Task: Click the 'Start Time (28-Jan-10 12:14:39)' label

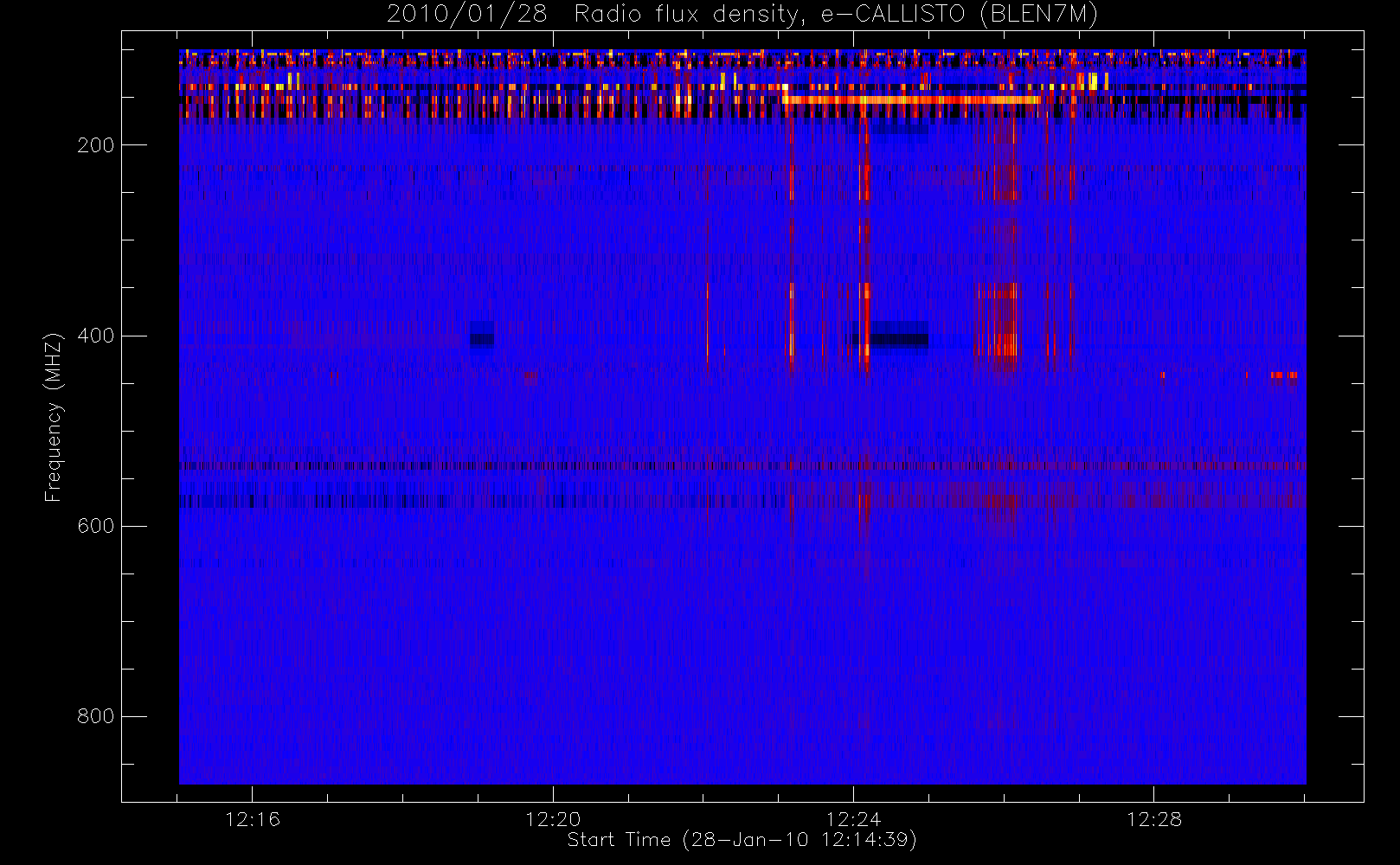Action: [x=742, y=840]
